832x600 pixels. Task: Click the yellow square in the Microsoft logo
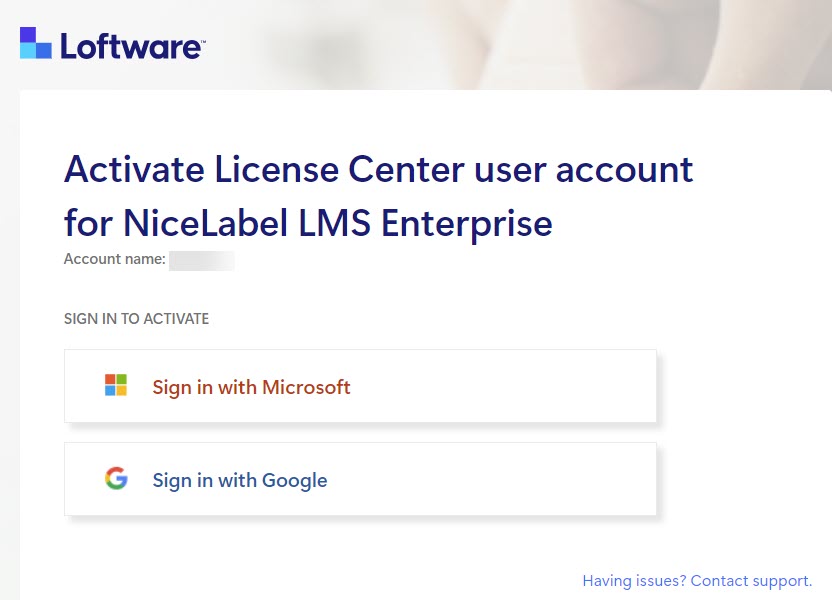[122, 391]
